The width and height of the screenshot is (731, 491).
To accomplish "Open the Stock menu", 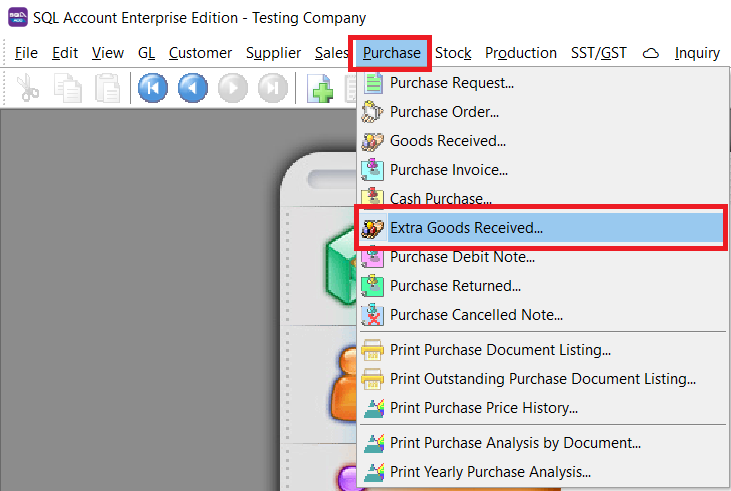I will [x=453, y=53].
